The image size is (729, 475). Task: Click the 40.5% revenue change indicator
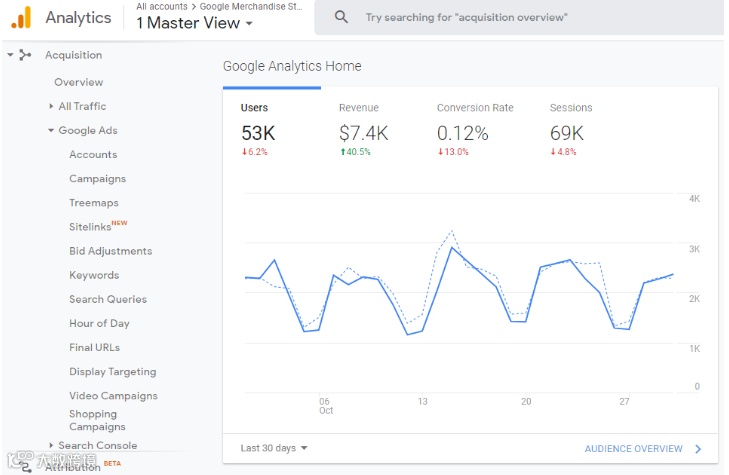(355, 152)
